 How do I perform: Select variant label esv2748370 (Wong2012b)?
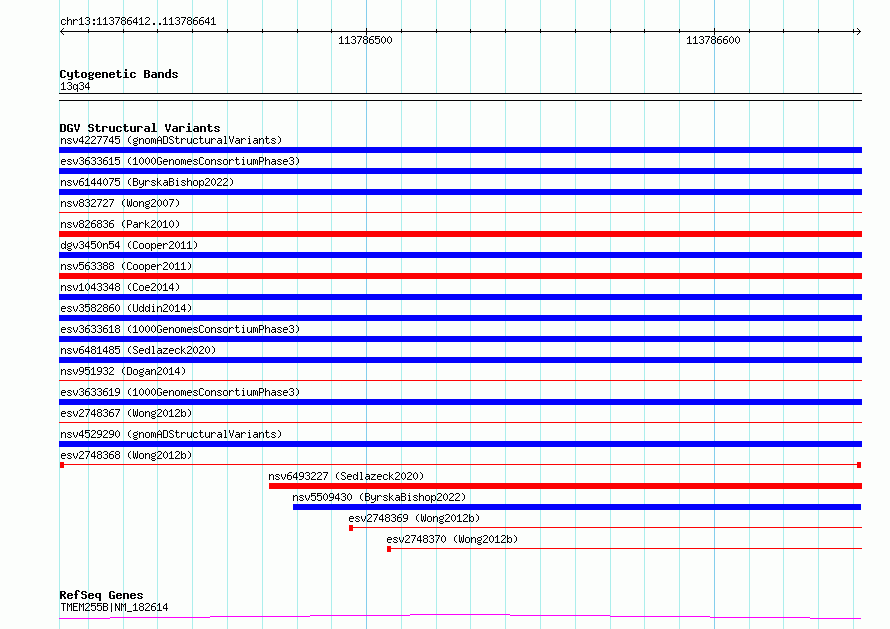coord(452,539)
